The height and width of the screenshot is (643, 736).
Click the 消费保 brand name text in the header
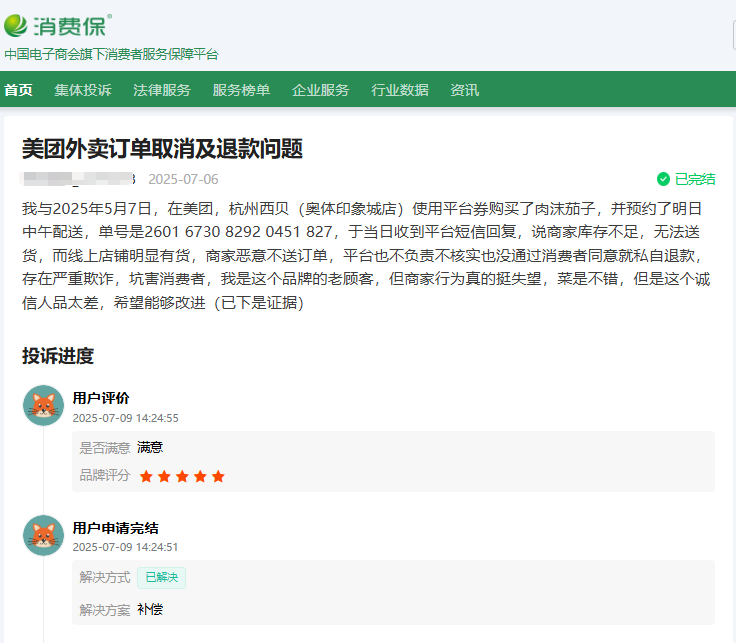click(x=69, y=26)
